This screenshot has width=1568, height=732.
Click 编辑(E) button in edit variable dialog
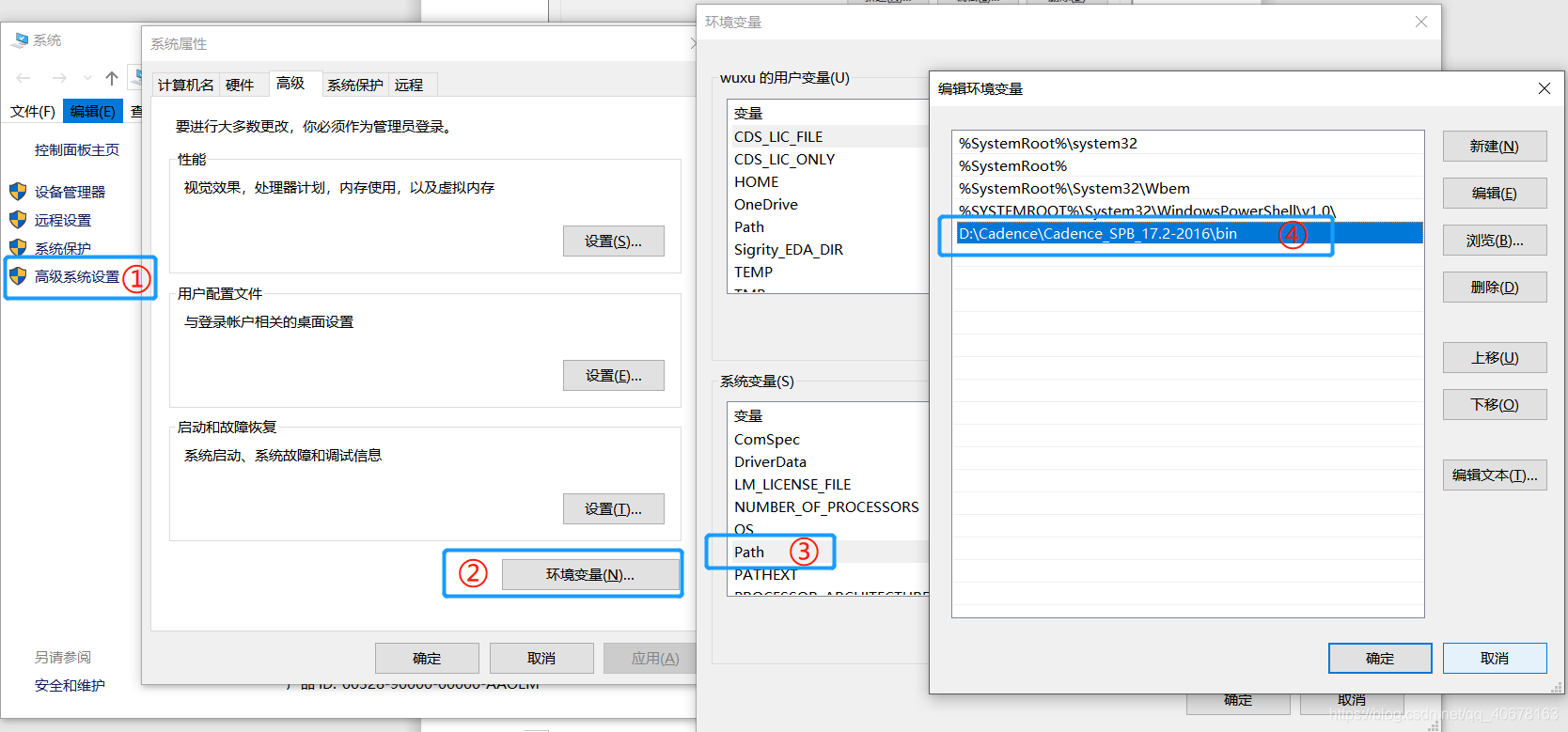point(1495,194)
